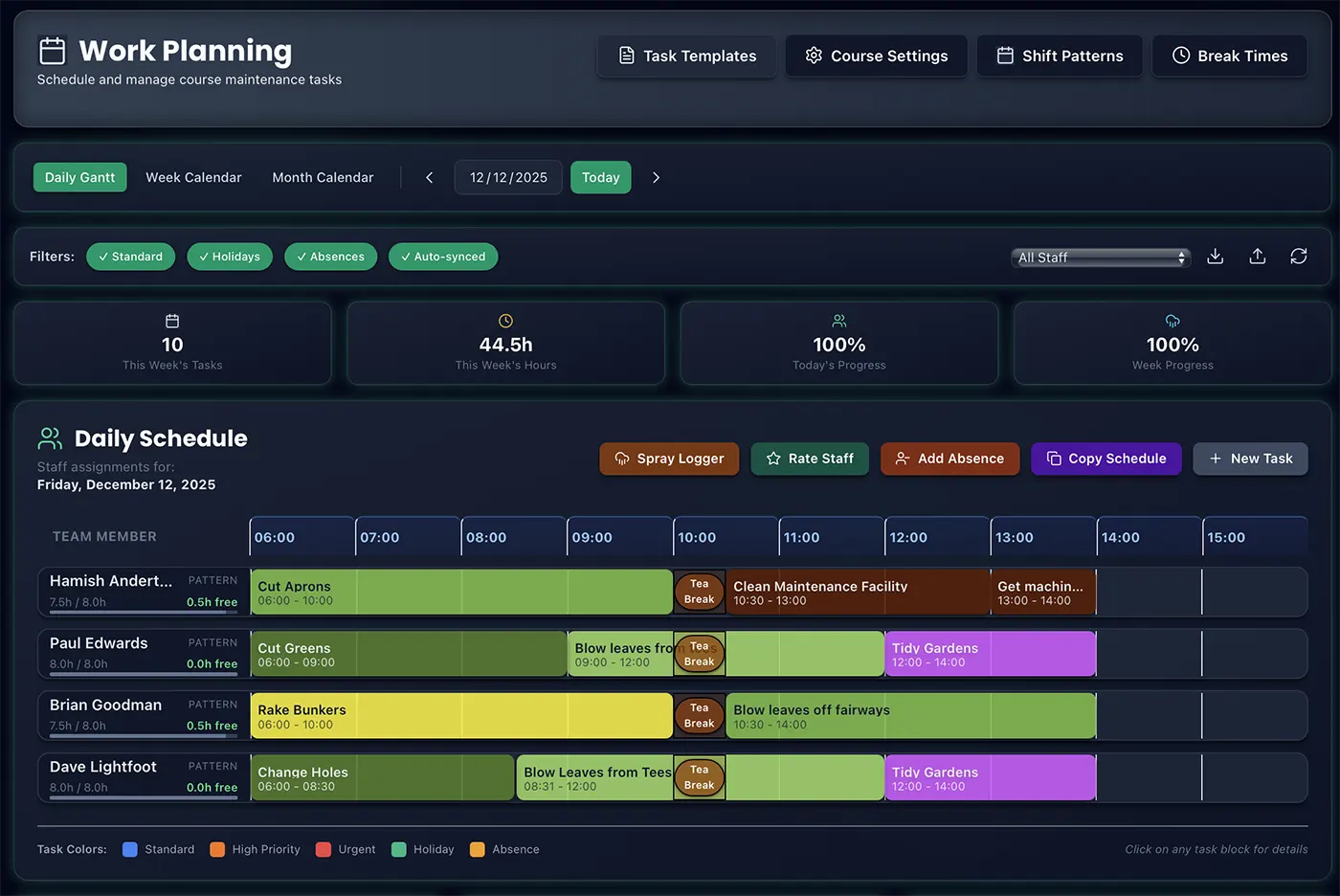Image resolution: width=1340 pixels, height=896 pixels.
Task: Open the All Staff dropdown
Action: 1101,258
